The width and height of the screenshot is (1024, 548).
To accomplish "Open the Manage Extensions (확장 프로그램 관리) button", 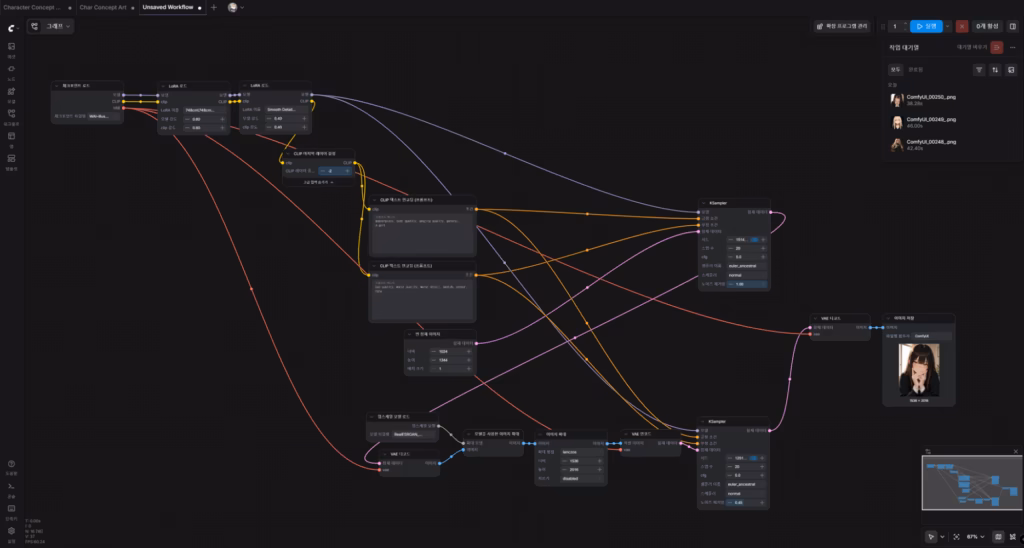I will click(841, 26).
